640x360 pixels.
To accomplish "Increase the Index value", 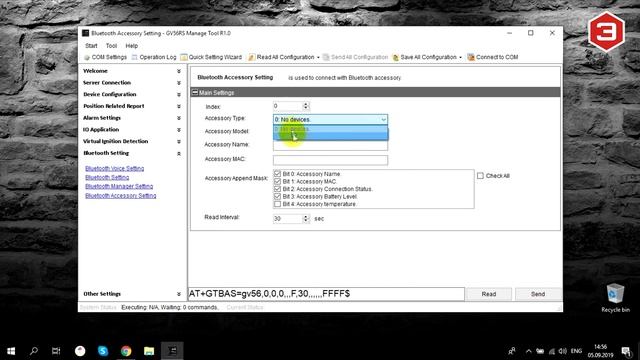I will pos(306,104).
